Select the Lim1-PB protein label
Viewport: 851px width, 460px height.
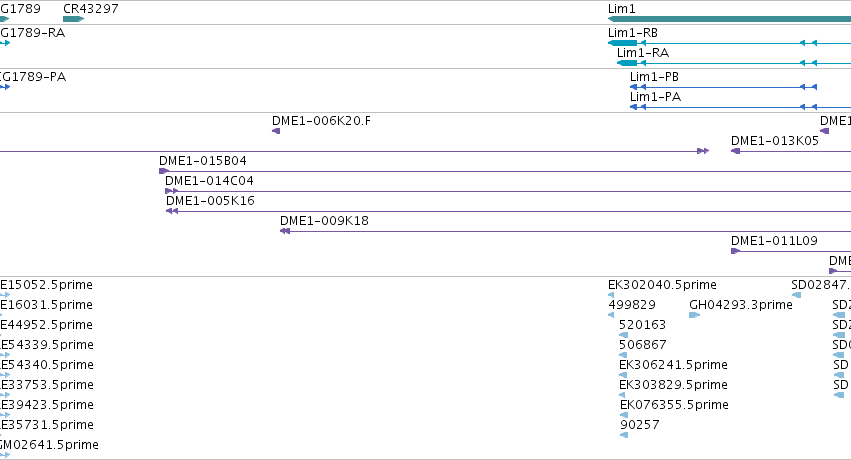pos(655,76)
